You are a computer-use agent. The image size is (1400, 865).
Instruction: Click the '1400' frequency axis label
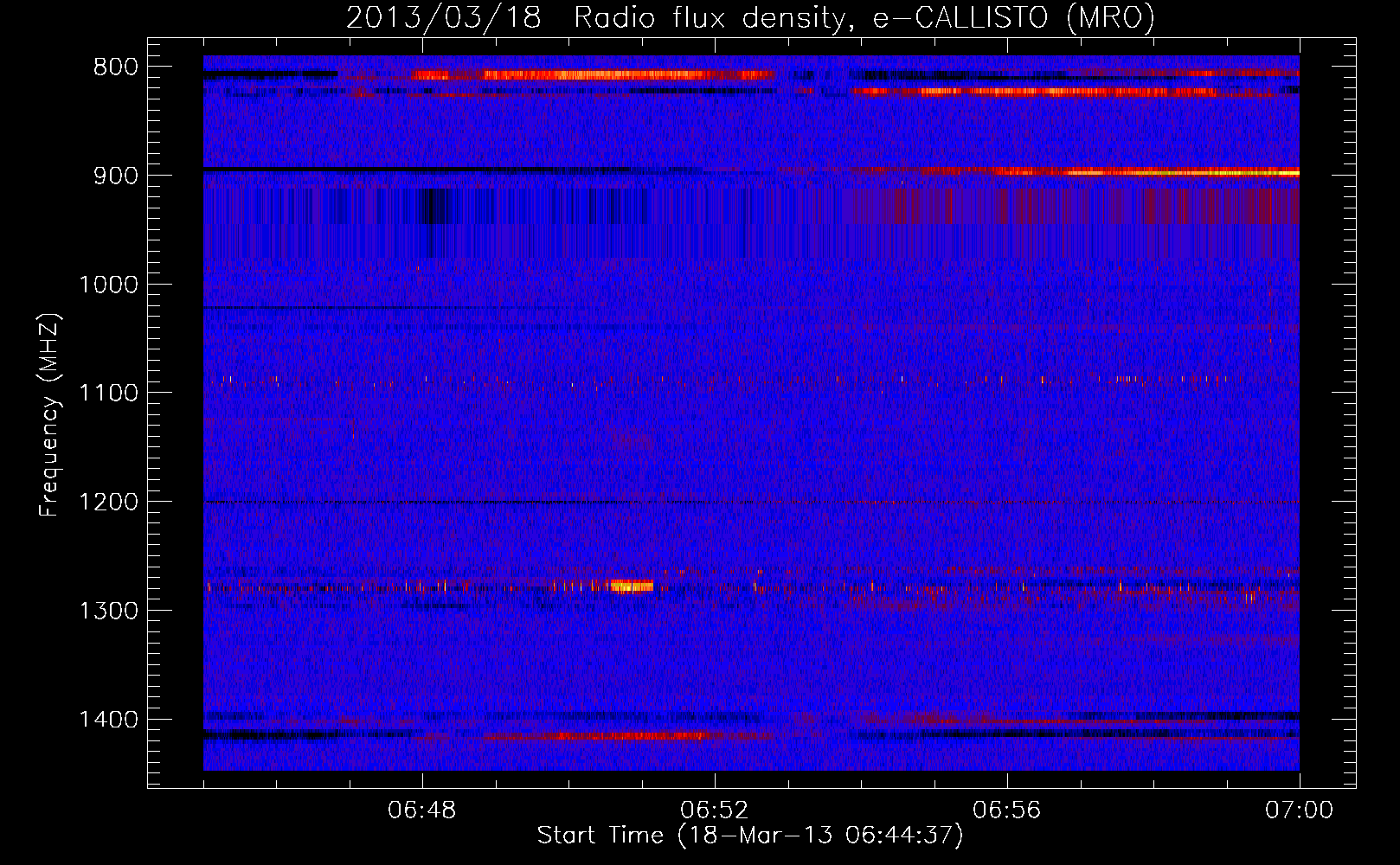[108, 720]
